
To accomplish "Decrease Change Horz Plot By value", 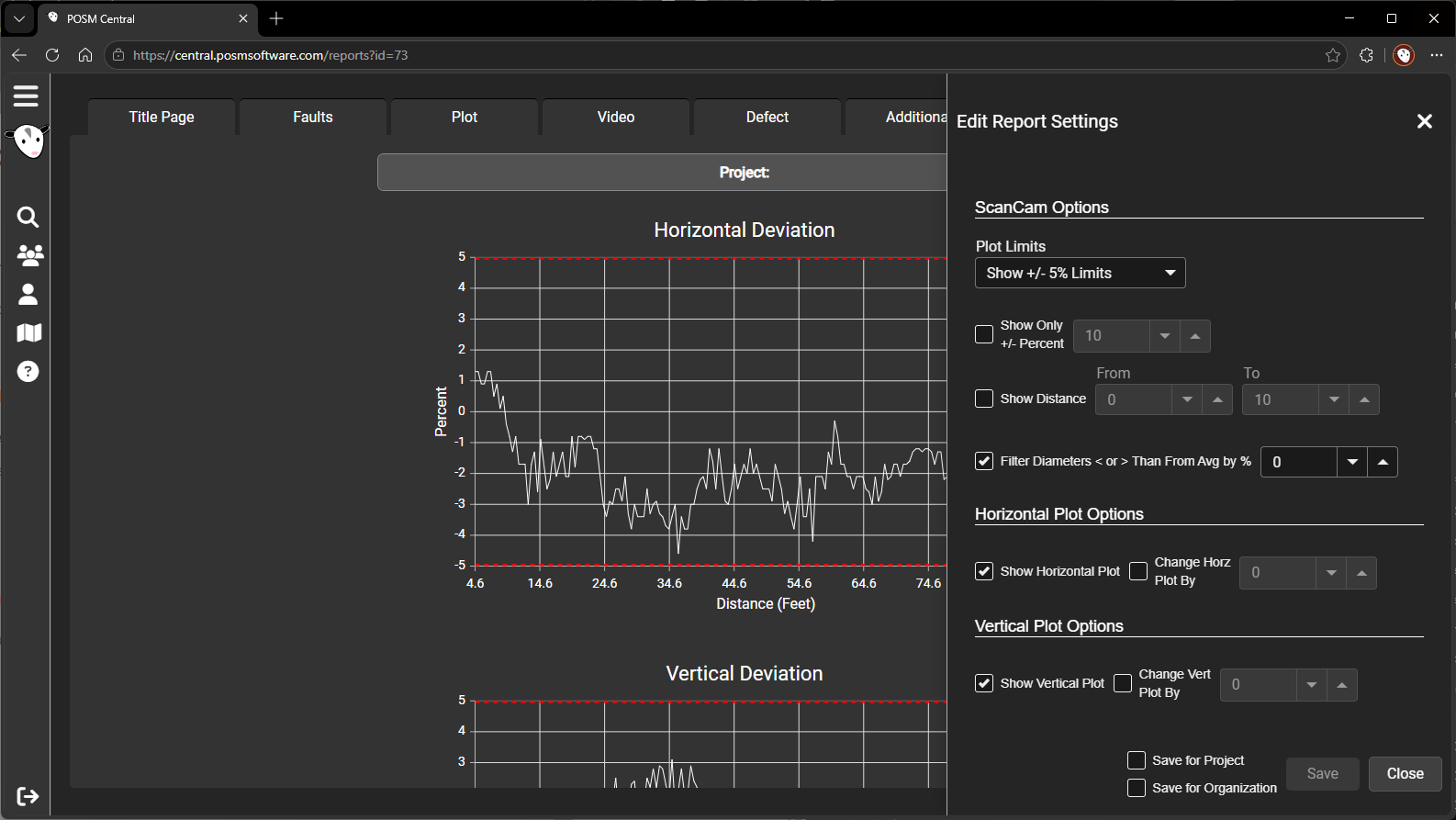I will [x=1331, y=573].
